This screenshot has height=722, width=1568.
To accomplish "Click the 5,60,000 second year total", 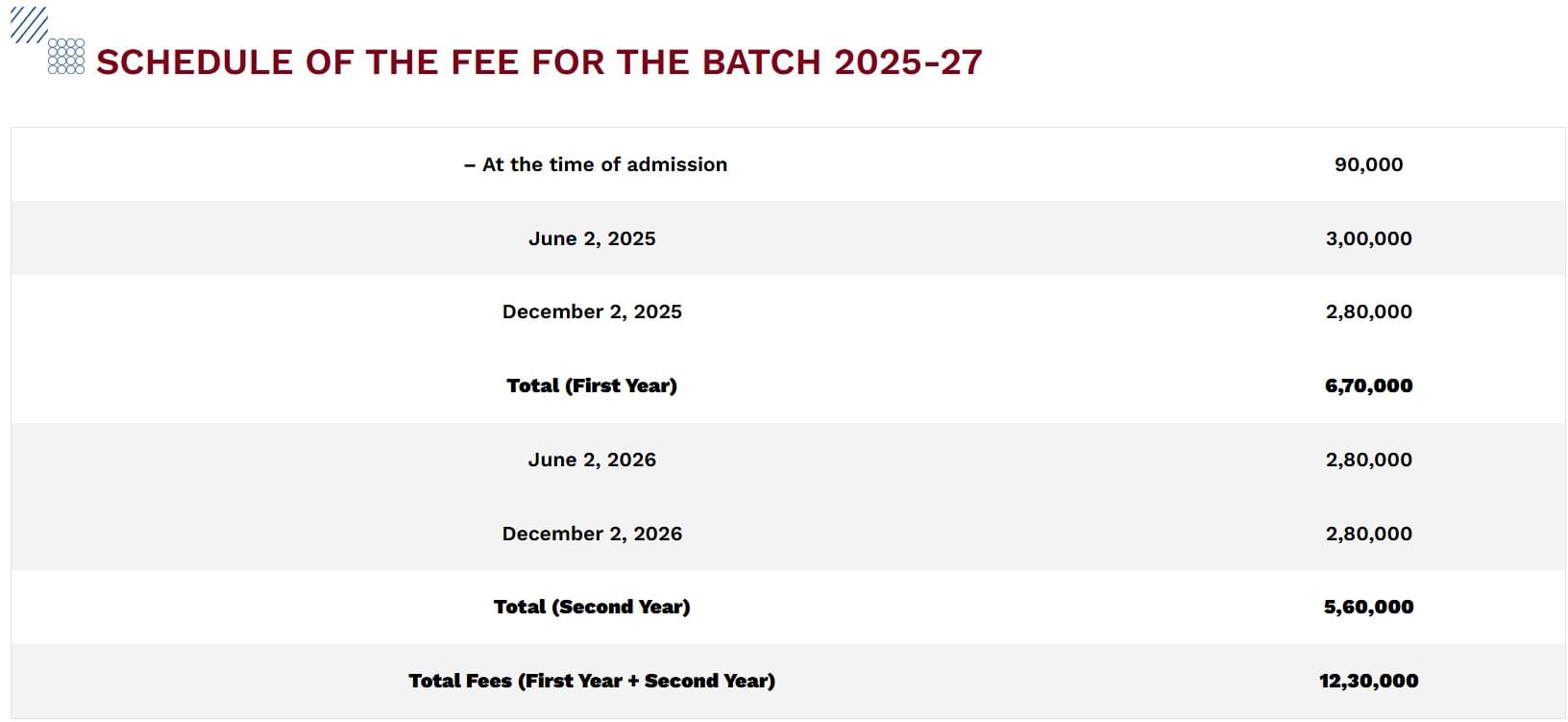I will coord(1368,607).
